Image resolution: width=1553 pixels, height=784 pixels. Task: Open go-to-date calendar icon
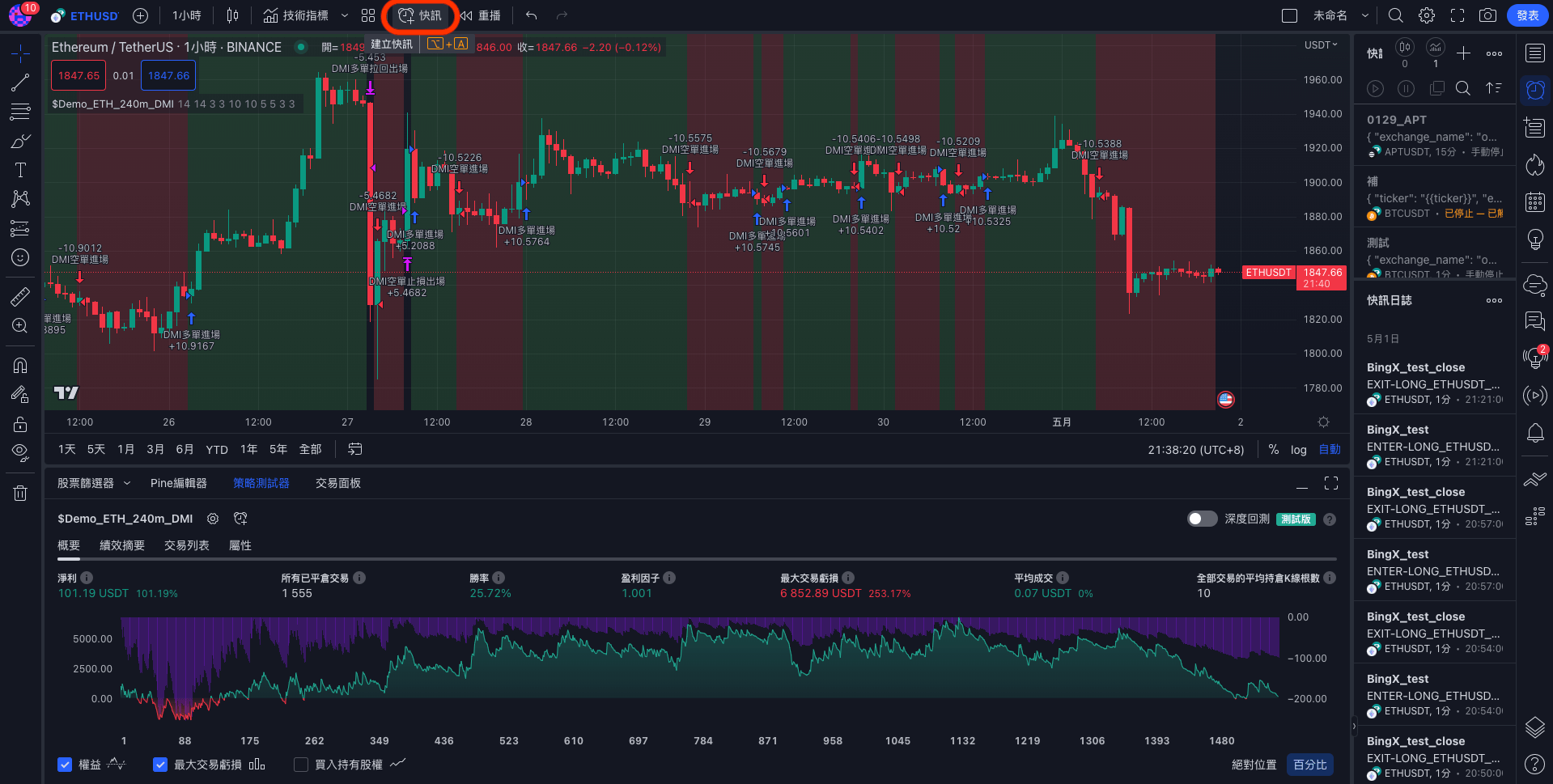click(355, 449)
